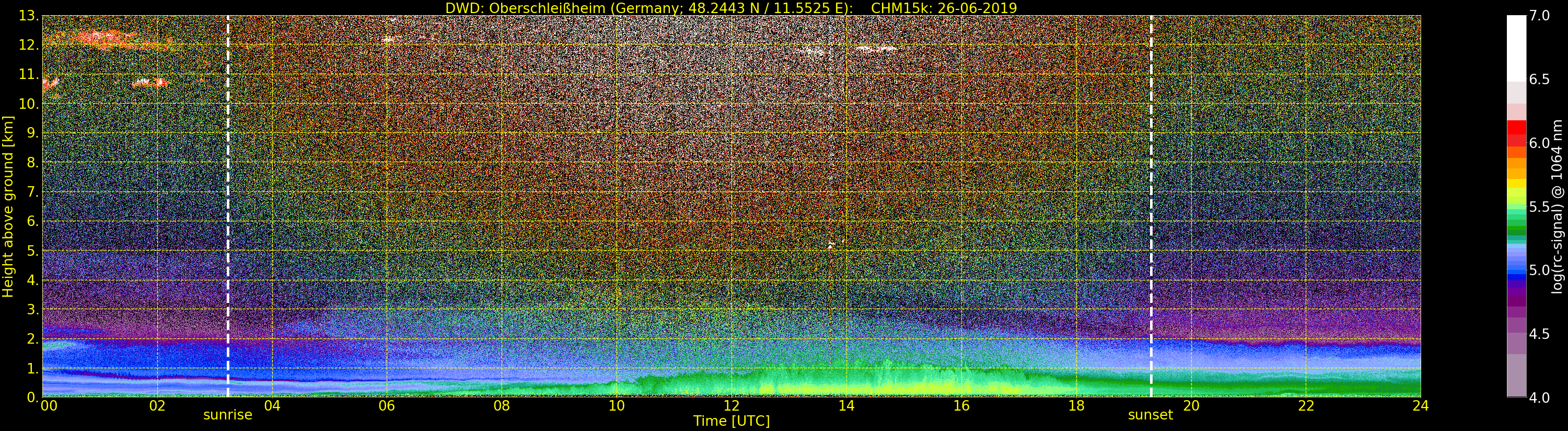
Task: Select the '5.' tick on the height axis
Action: pyautogui.click(x=33, y=251)
